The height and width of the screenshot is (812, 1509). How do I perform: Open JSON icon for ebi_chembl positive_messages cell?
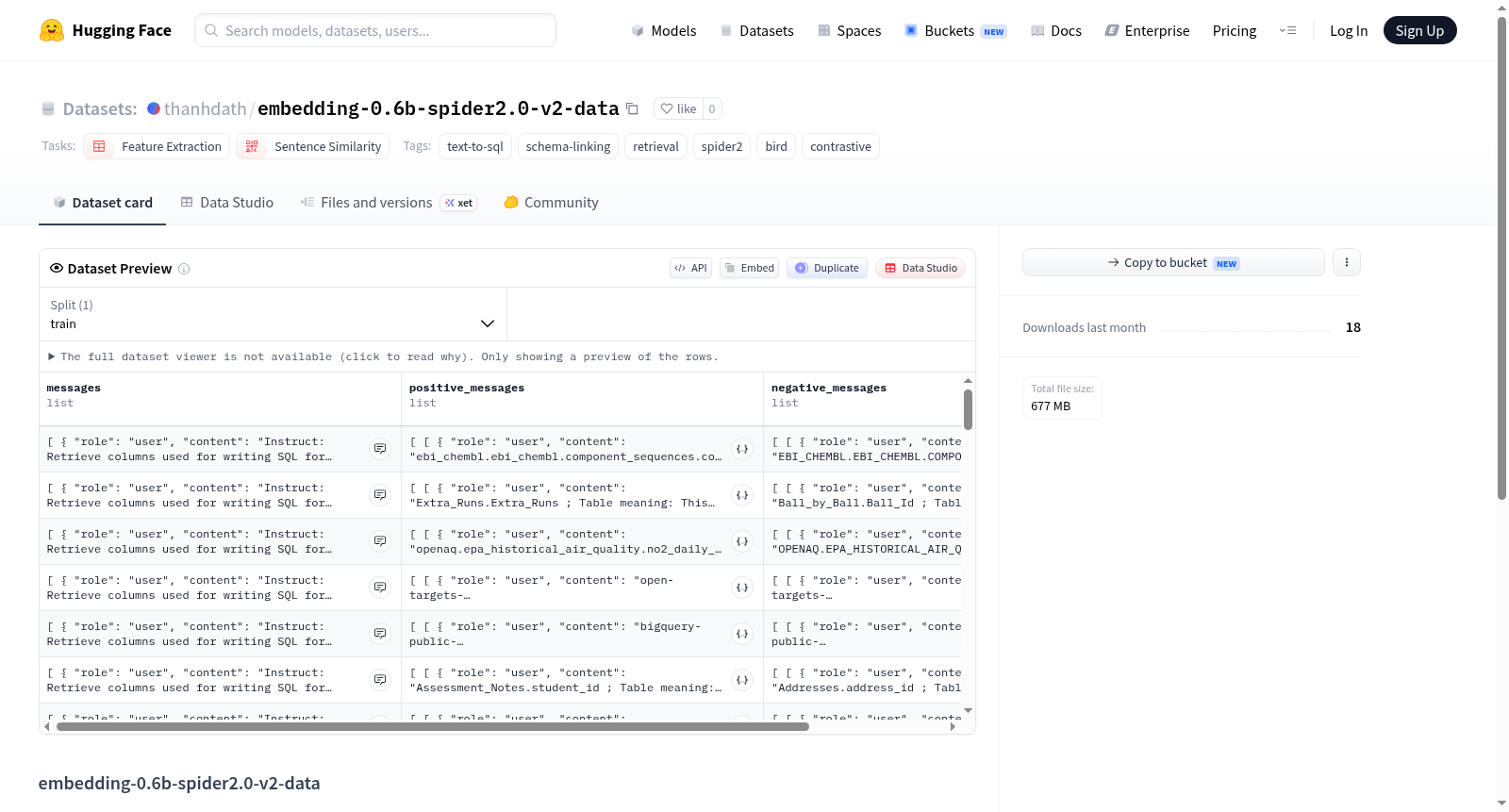pos(742,449)
